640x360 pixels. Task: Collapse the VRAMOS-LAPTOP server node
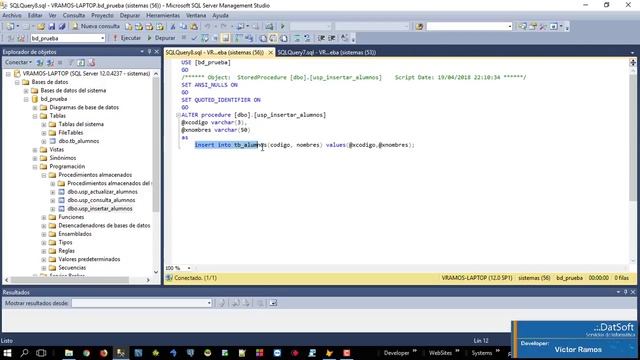point(8,74)
